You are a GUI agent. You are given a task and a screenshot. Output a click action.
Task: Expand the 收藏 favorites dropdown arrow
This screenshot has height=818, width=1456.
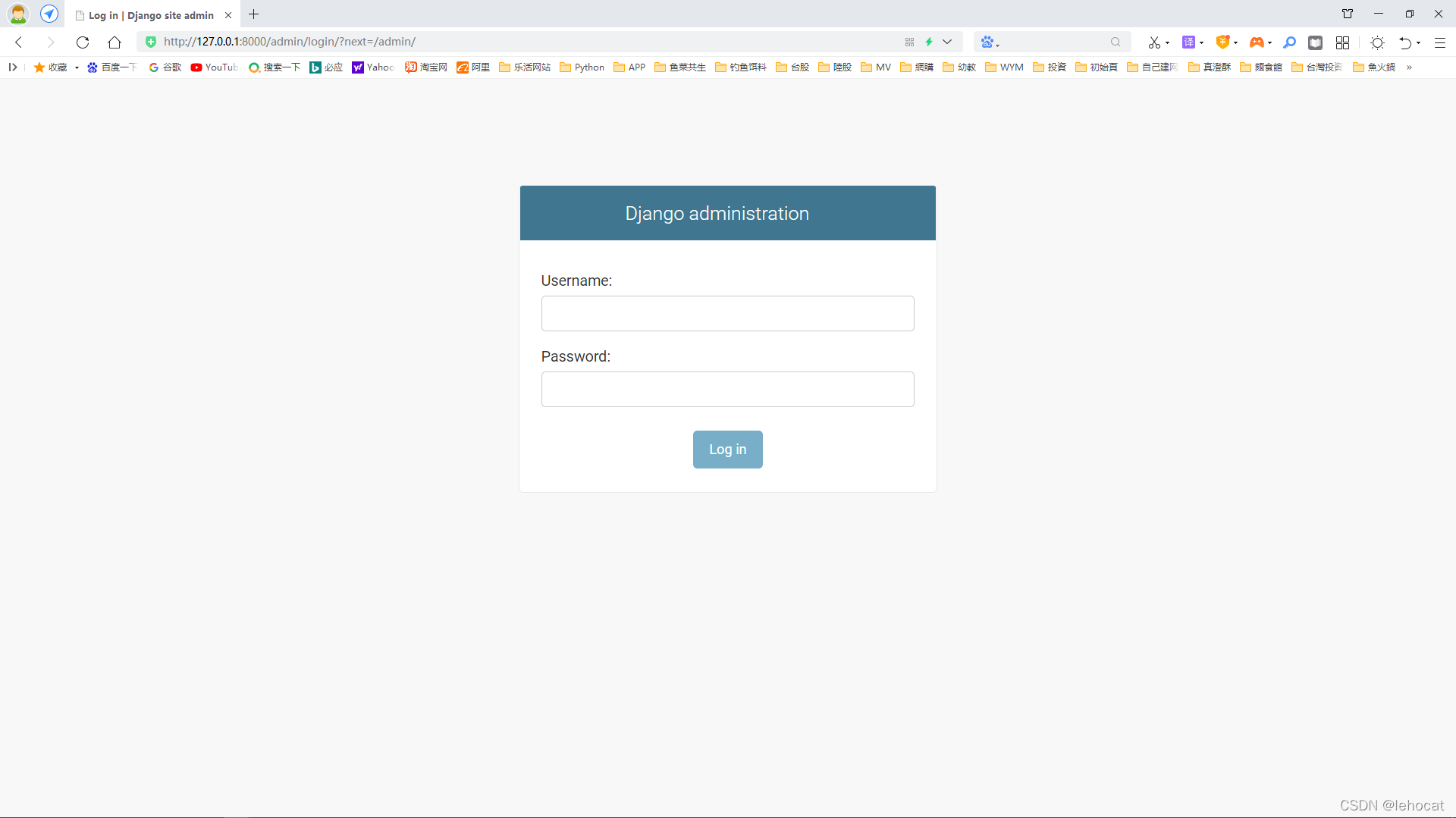[x=77, y=67]
